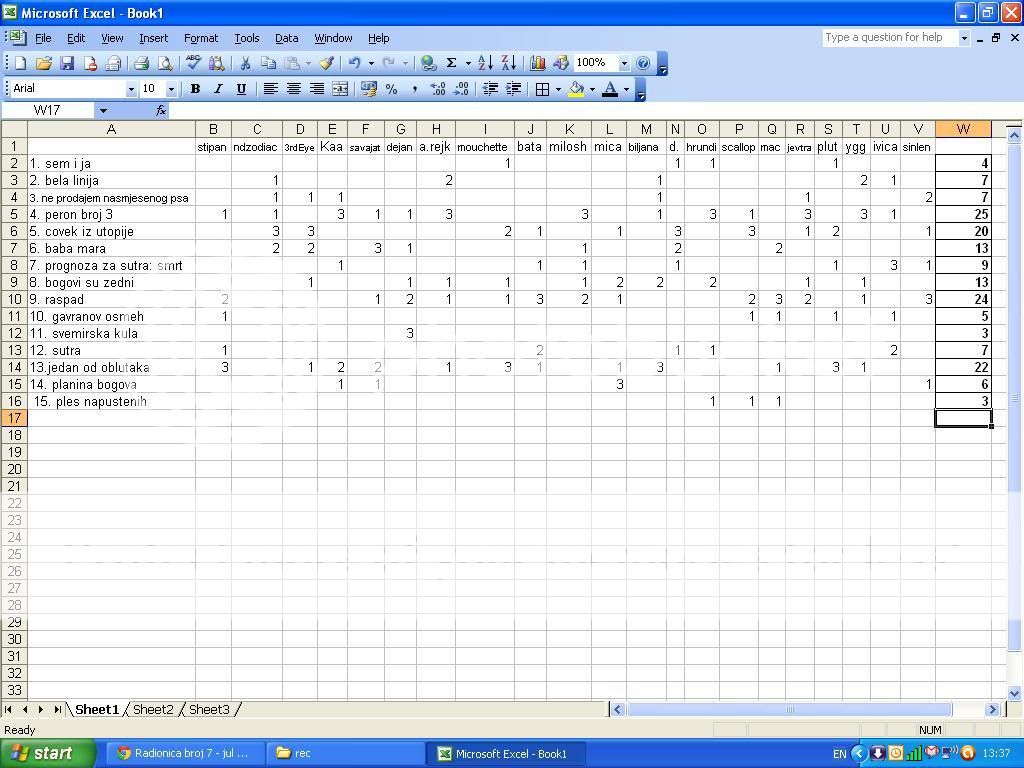The image size is (1024, 768).
Task: Open the Arial font name dropdown
Action: coord(130,89)
